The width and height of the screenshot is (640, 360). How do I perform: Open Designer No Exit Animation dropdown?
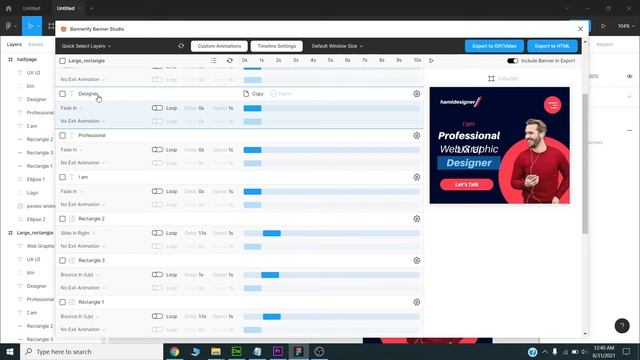tap(83, 121)
